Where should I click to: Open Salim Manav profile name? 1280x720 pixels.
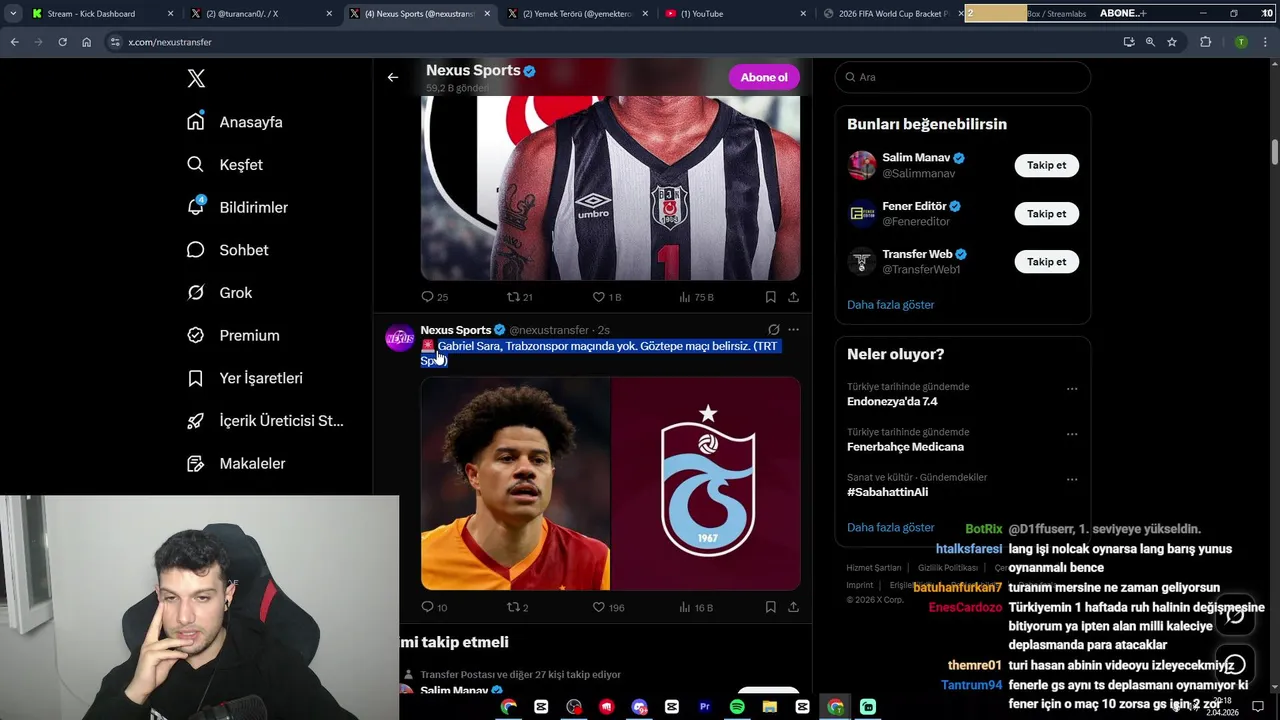tap(916, 158)
